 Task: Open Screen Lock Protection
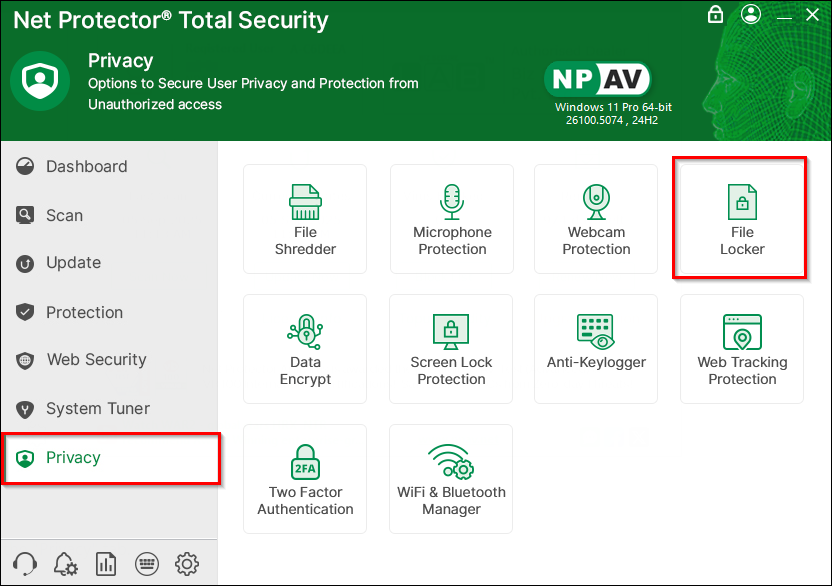click(452, 349)
